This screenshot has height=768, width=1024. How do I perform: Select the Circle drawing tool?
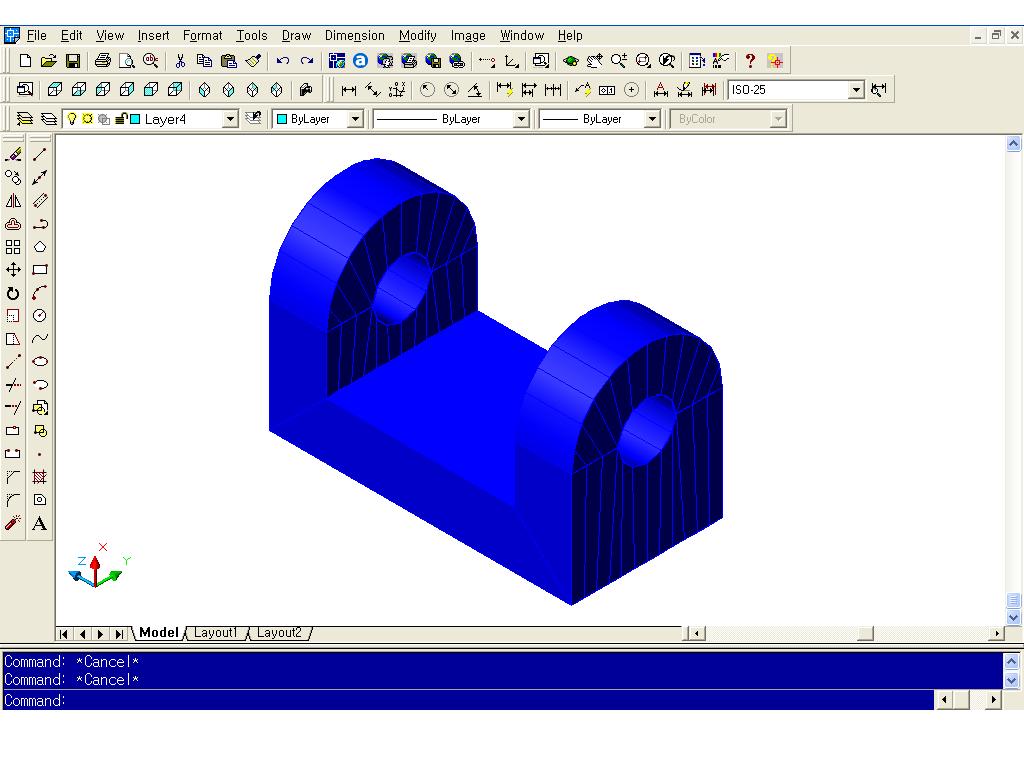[x=40, y=316]
